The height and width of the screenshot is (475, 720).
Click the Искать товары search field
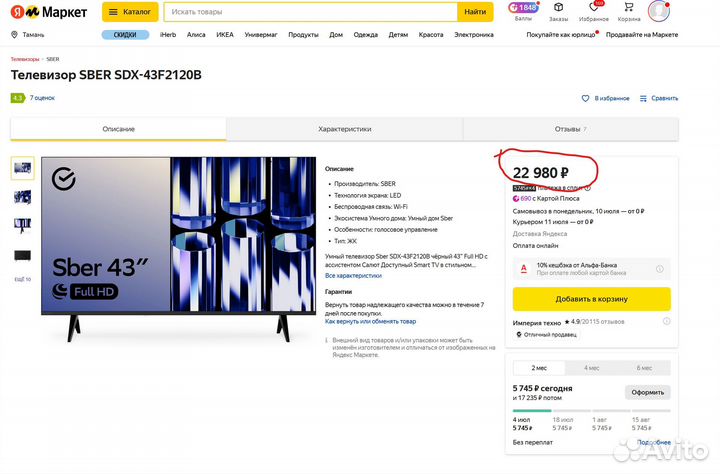310,12
